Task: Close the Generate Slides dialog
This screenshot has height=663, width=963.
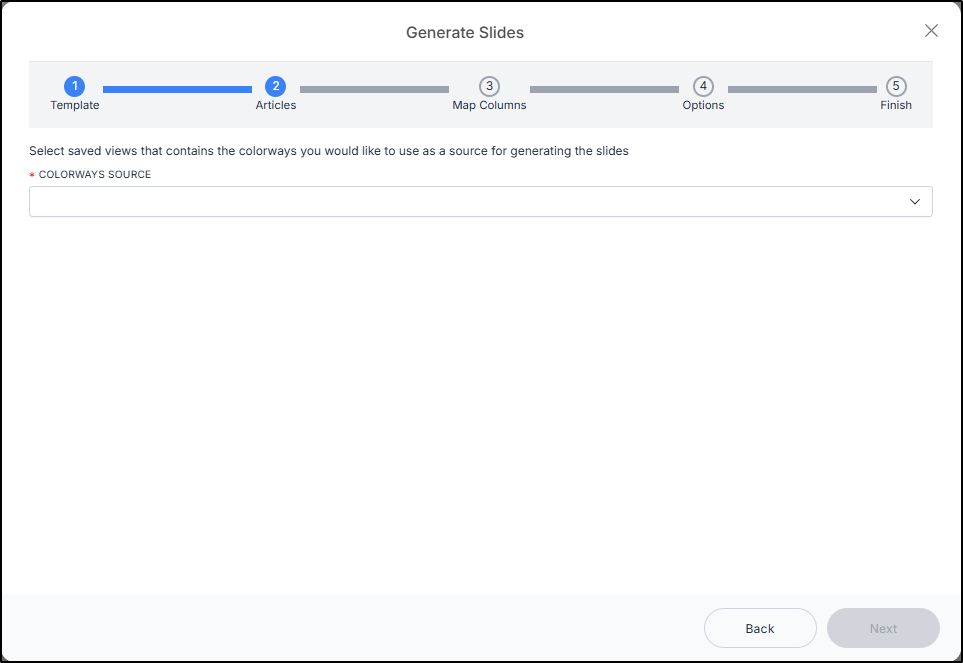Action: click(x=931, y=31)
